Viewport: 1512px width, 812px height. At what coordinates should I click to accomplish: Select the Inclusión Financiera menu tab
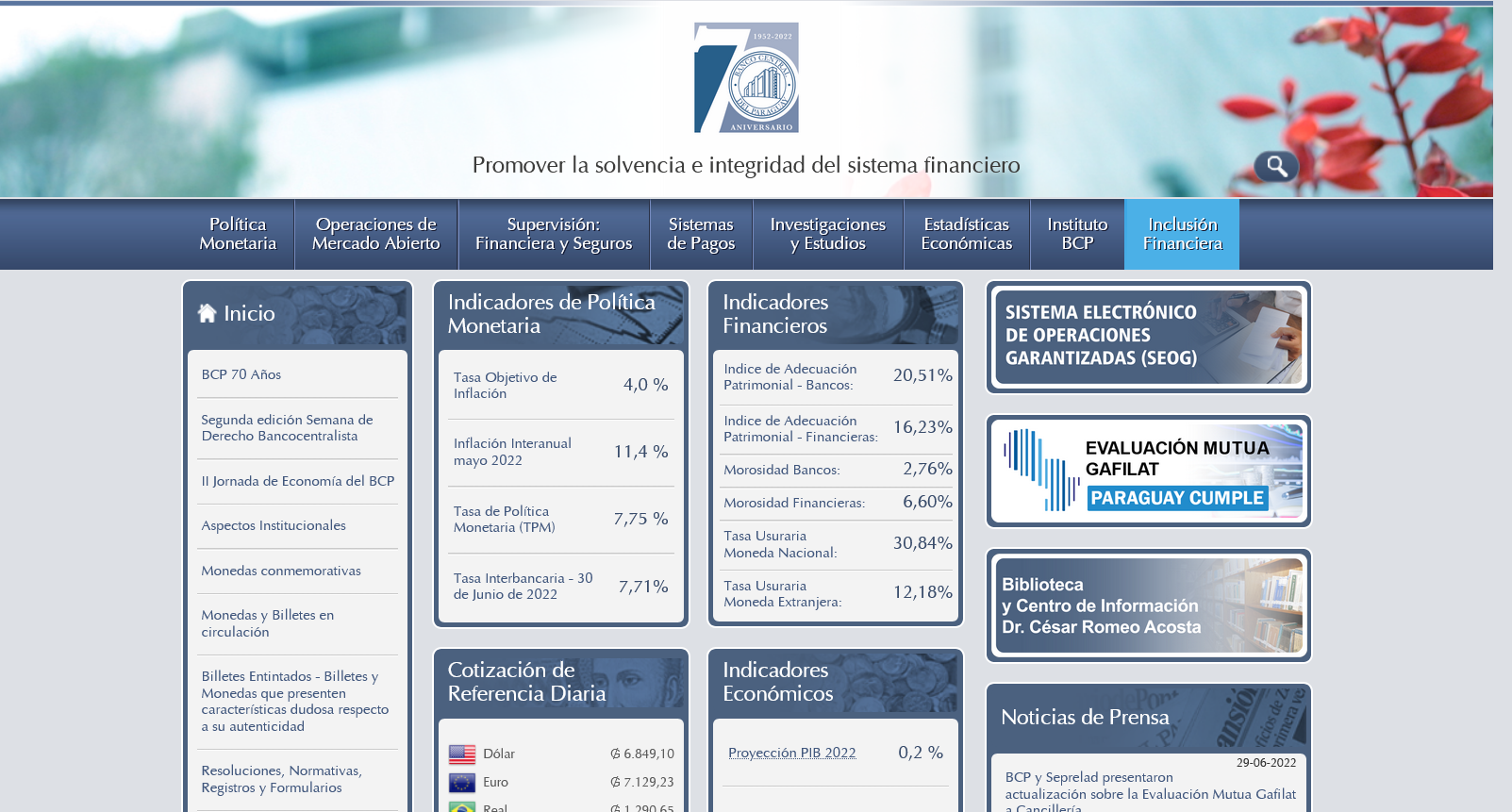pyautogui.click(x=1182, y=234)
